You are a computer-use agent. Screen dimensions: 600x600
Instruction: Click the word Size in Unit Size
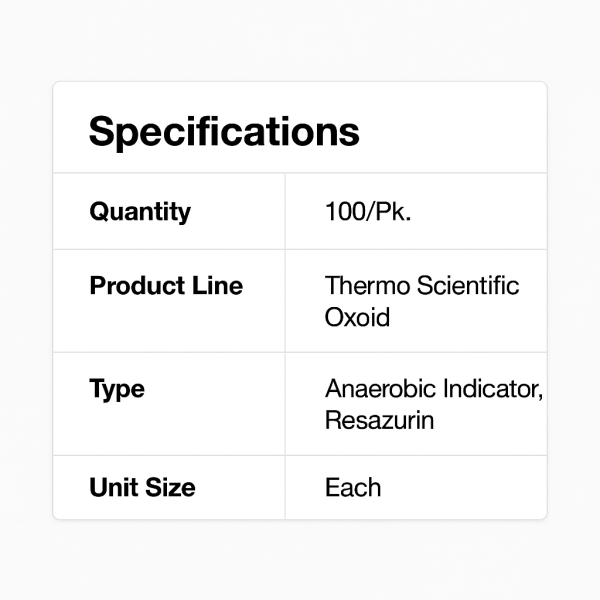[x=168, y=488]
